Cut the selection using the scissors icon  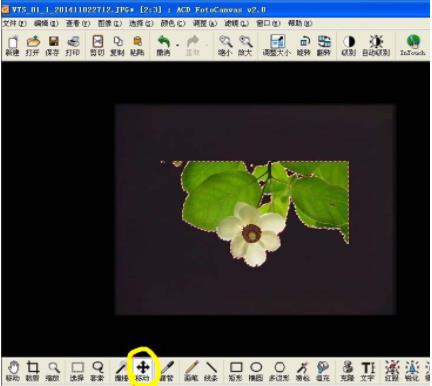pos(97,42)
